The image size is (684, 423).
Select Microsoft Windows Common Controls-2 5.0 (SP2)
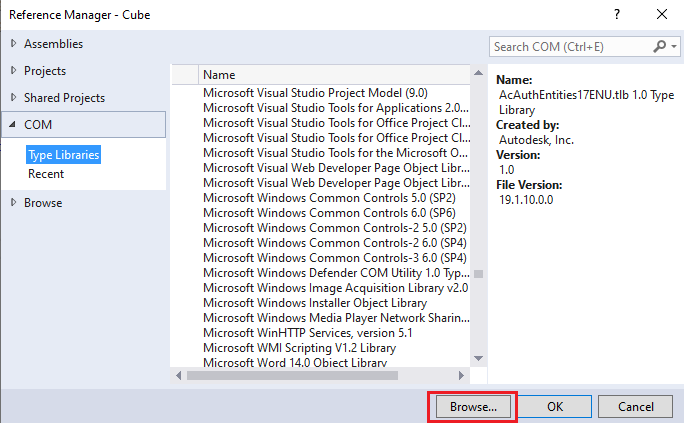point(335,228)
